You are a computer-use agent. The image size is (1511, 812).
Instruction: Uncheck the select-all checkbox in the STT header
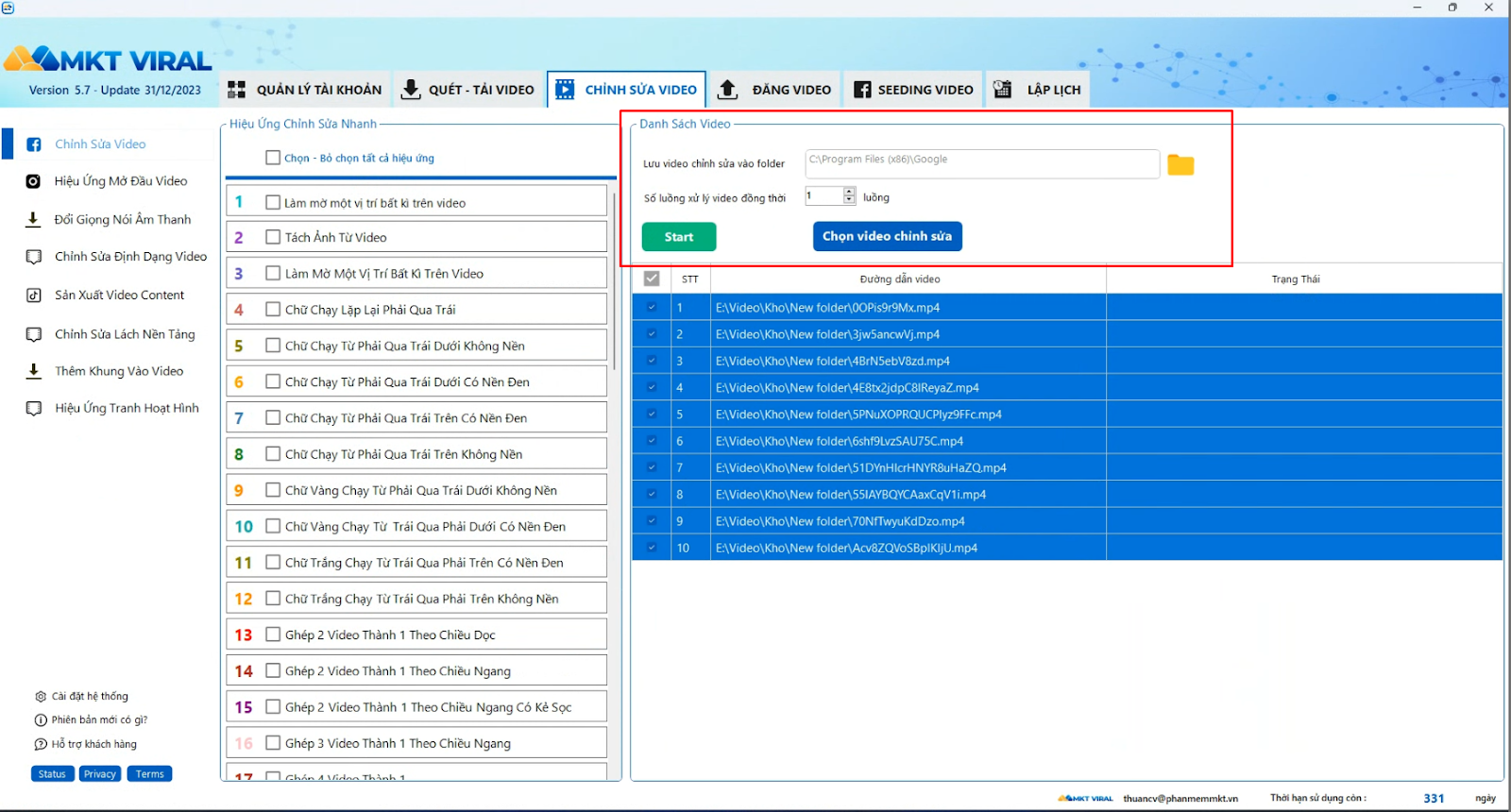[x=652, y=279]
